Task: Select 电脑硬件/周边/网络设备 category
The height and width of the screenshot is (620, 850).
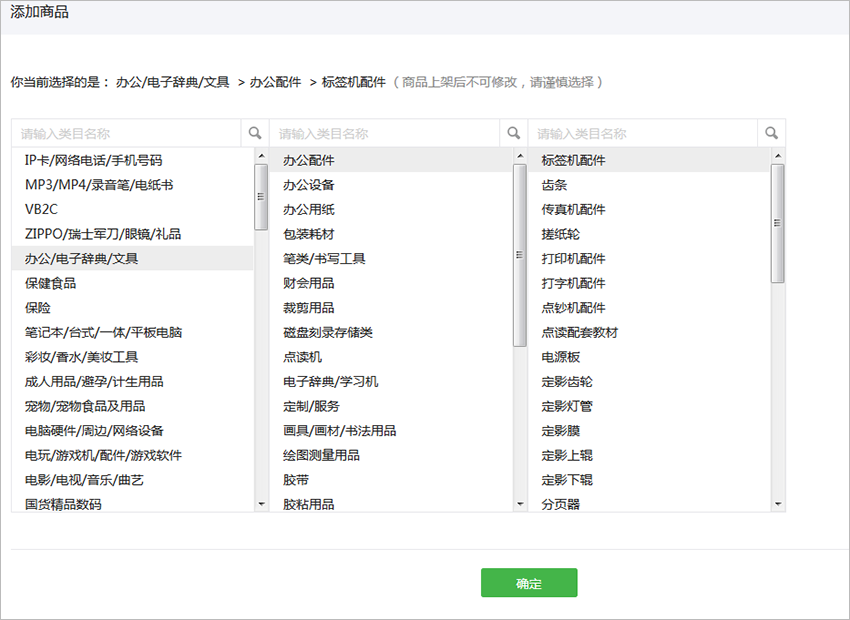Action: 97,430
